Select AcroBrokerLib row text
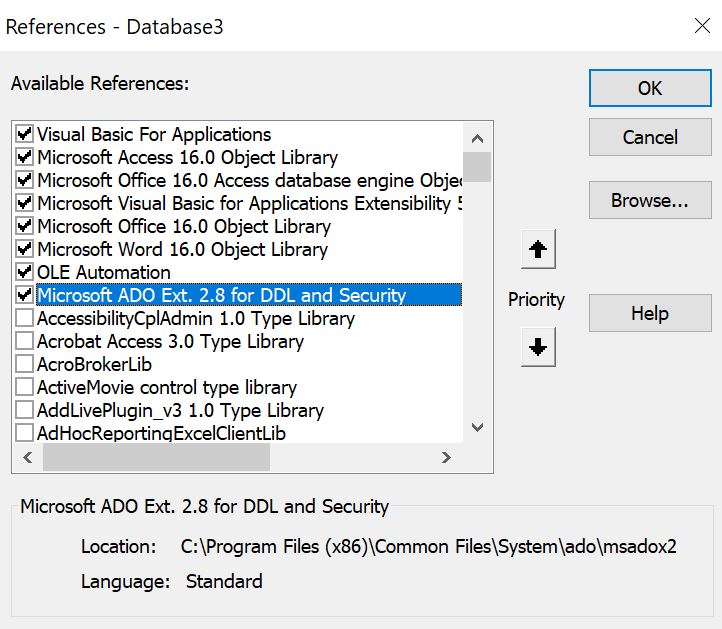722x629 pixels. click(x=94, y=365)
